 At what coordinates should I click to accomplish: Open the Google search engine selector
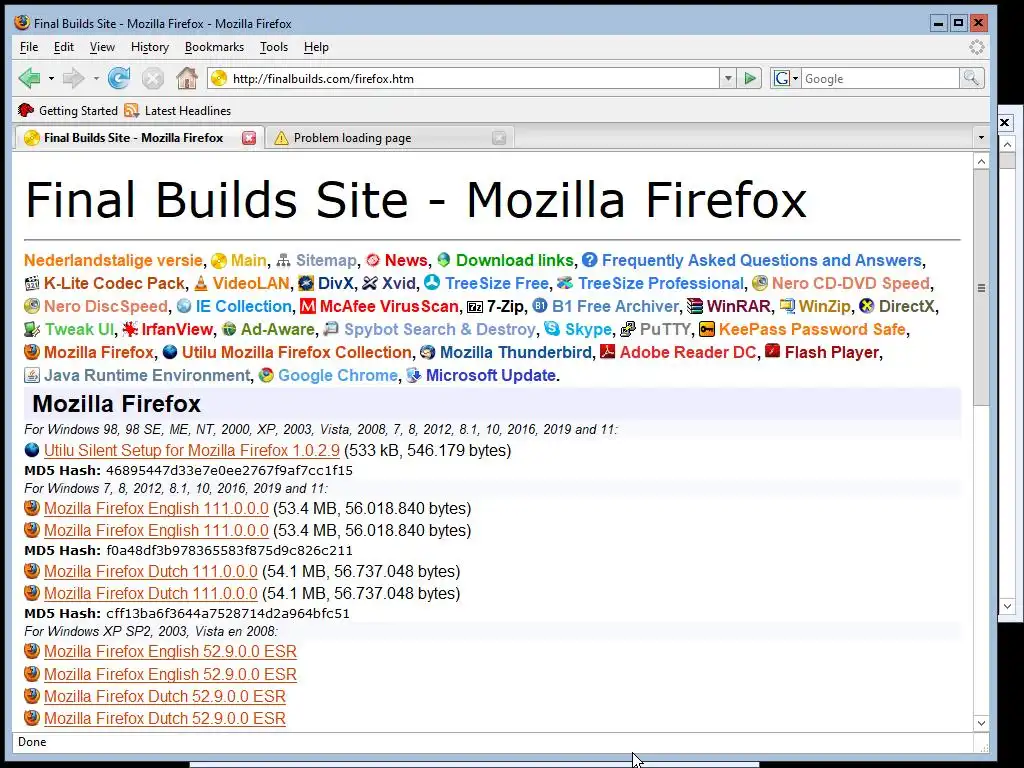786,78
